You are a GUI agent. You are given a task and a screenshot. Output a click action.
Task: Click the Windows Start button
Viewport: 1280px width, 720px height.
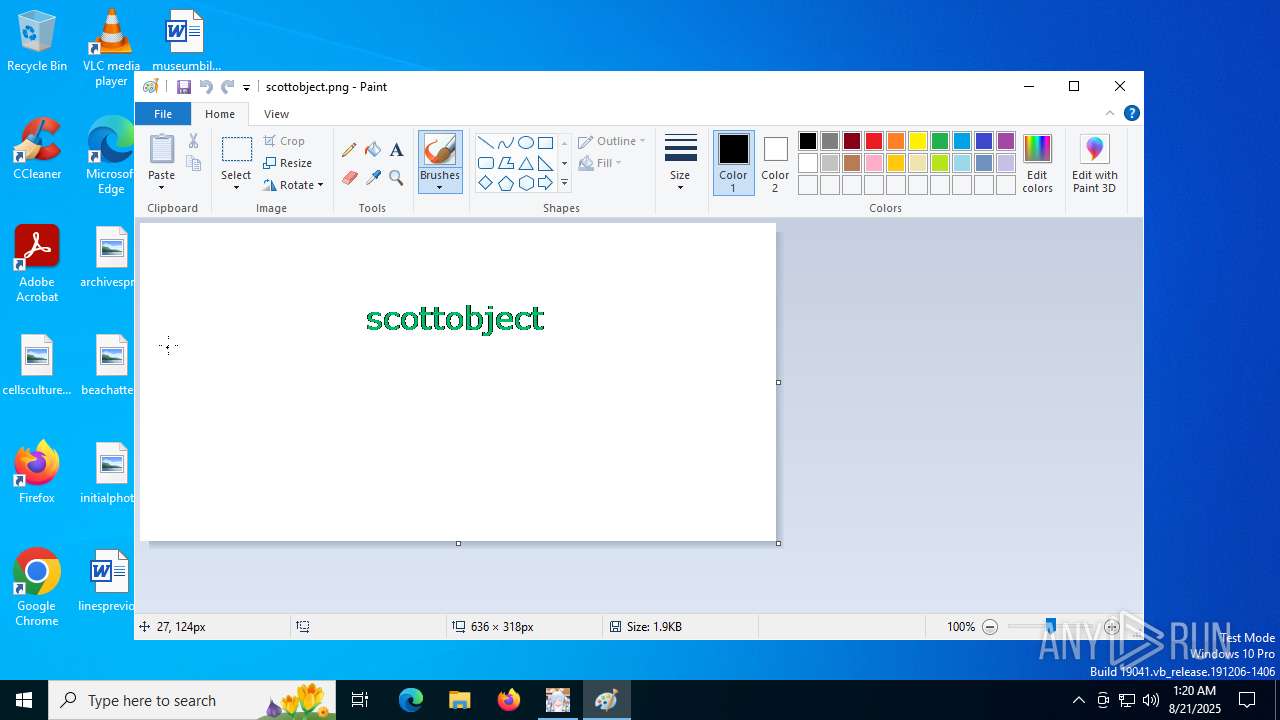[x=24, y=700]
